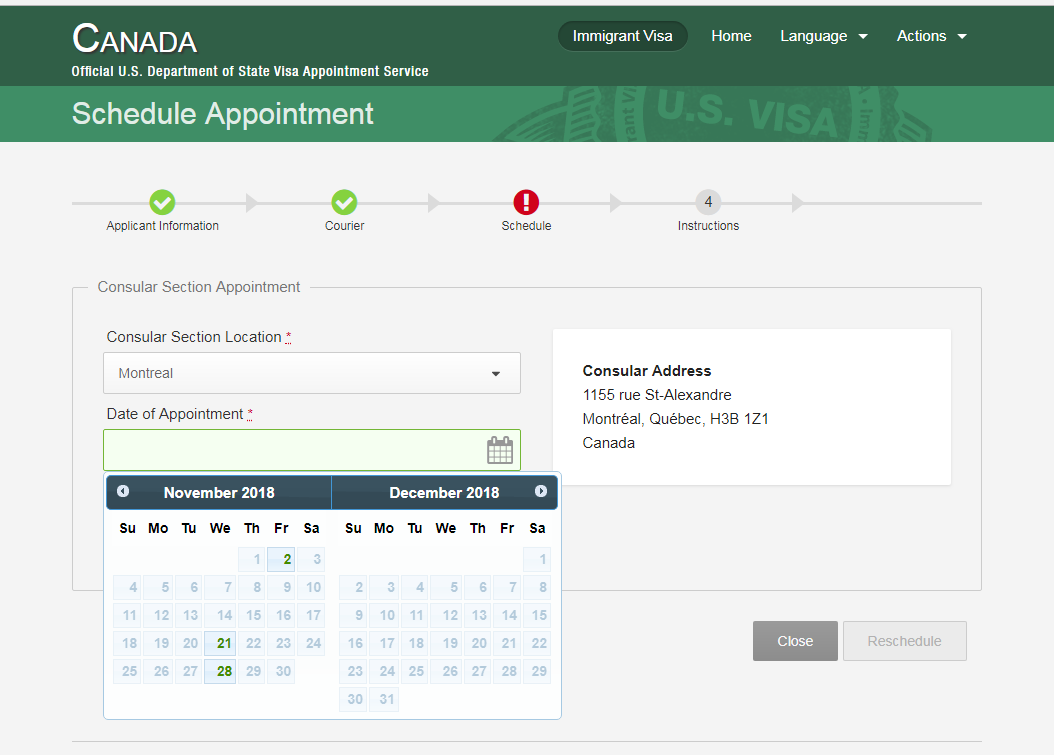1054x755 pixels.
Task: Click November 9 in the calendar
Action: 281,587
